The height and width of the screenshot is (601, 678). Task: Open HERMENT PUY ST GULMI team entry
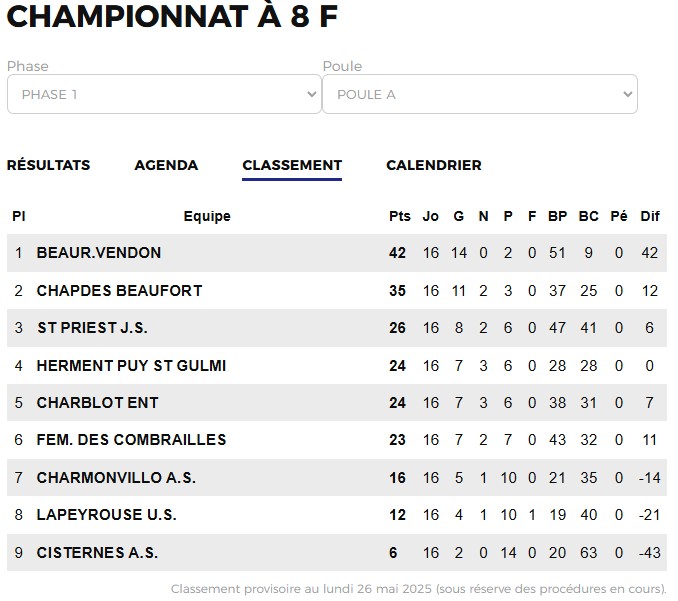[x=131, y=366]
